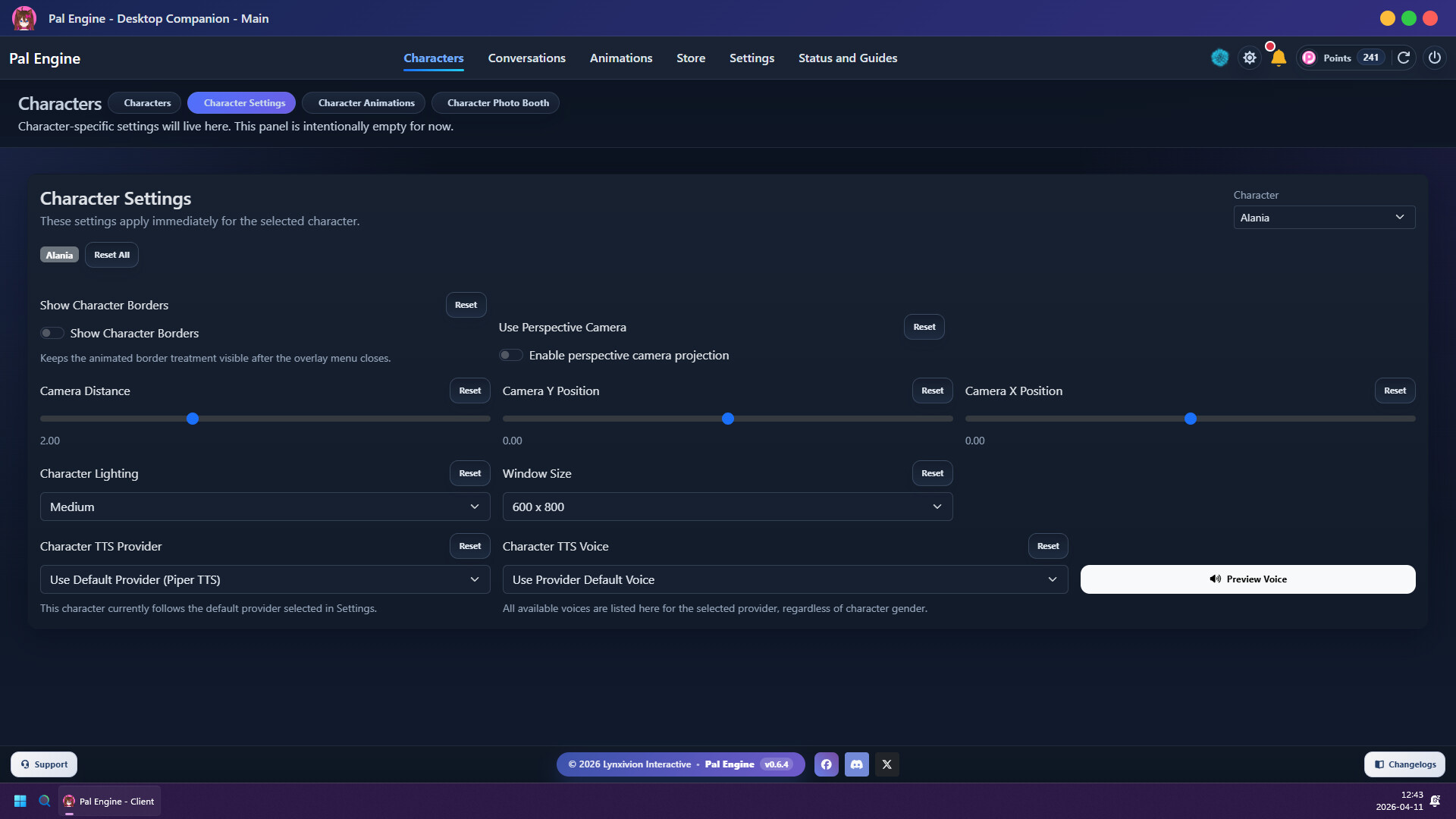Viewport: 1456px width, 819px height.
Task: Reset the Window Size setting
Action: (x=933, y=473)
